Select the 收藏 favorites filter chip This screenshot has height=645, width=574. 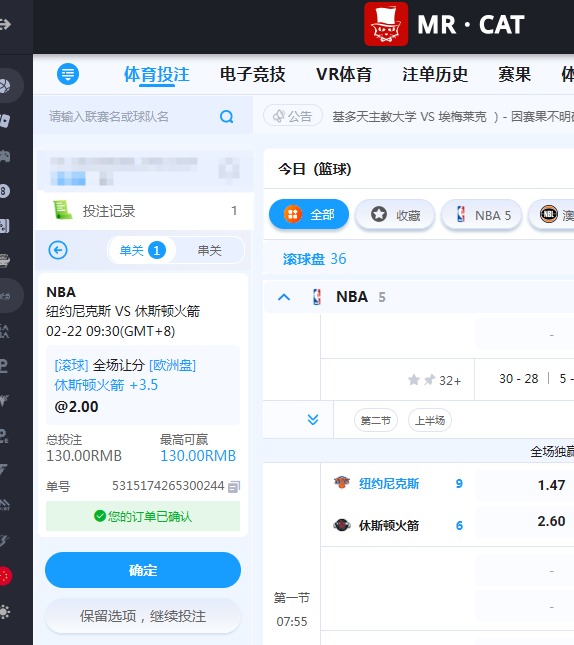395,215
